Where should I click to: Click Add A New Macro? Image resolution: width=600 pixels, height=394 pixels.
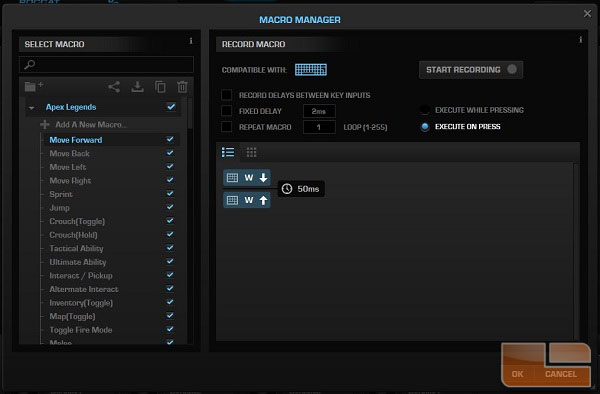90,124
